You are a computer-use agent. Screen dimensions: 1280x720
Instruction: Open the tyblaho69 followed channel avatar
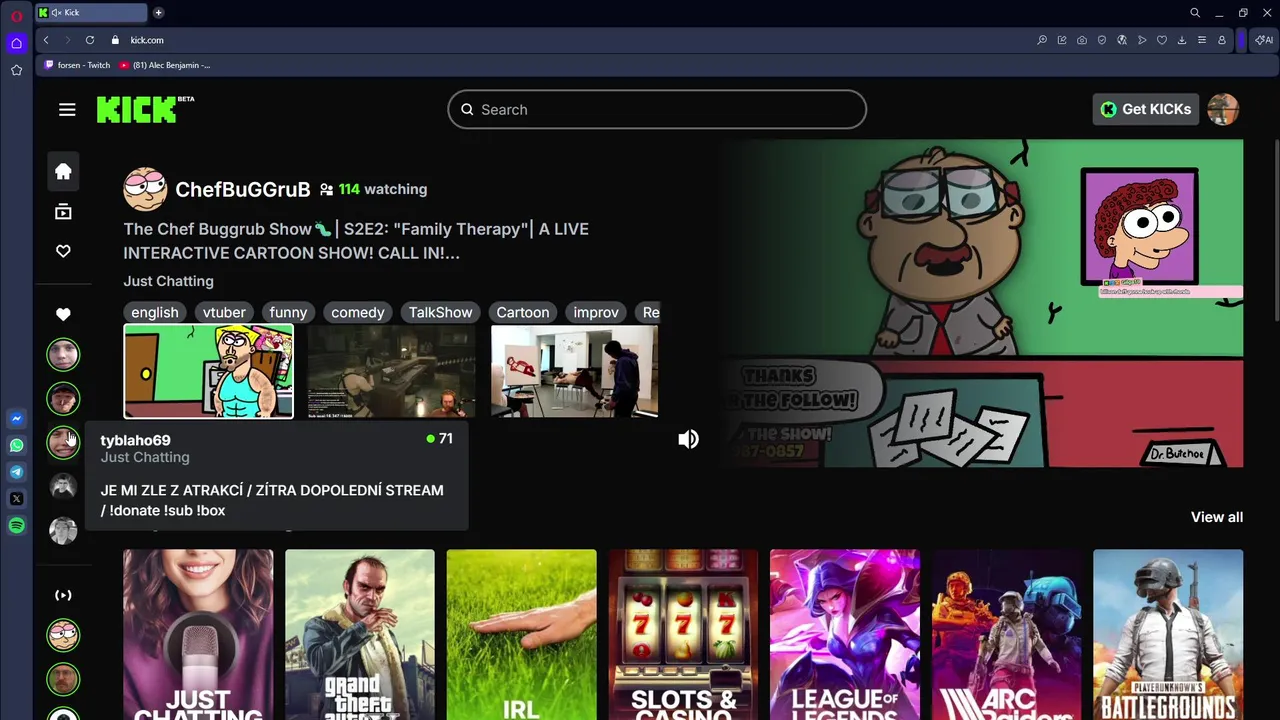coord(63,442)
